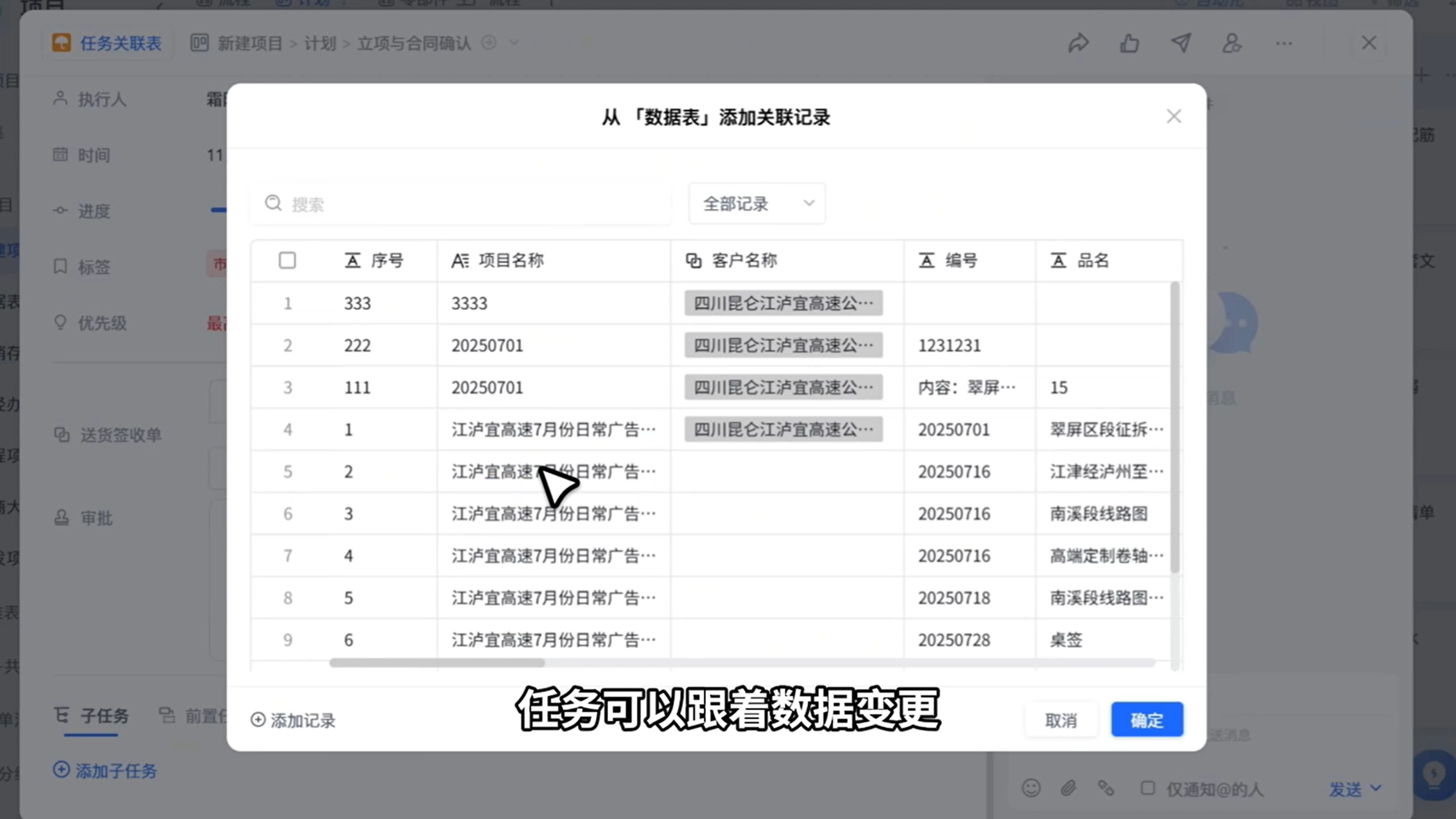Image resolution: width=1456 pixels, height=819 pixels.
Task: Click the 送货签收单 link icon
Action: (61, 435)
